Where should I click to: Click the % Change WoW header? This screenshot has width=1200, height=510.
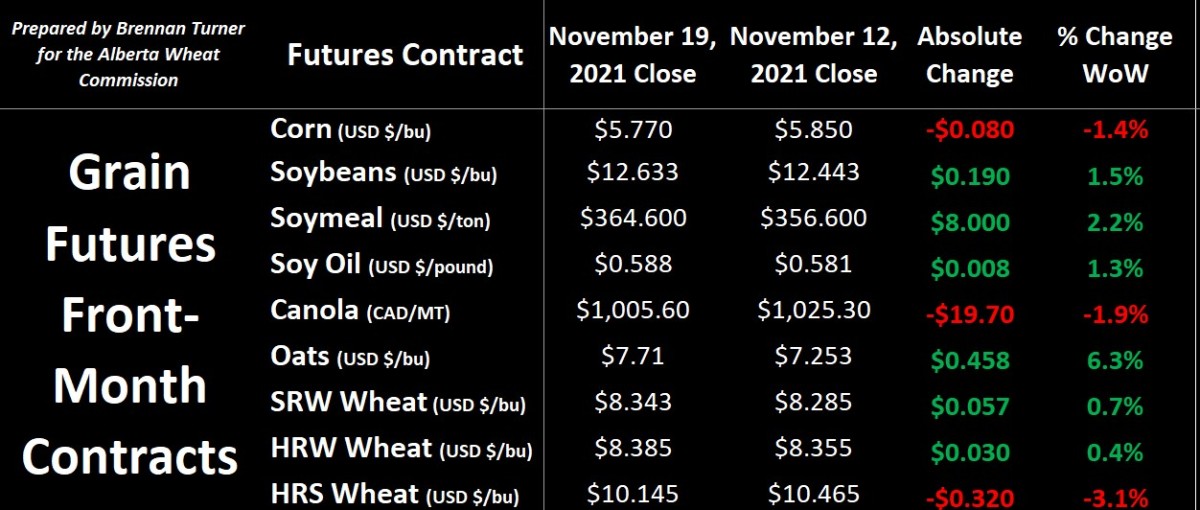point(1114,55)
